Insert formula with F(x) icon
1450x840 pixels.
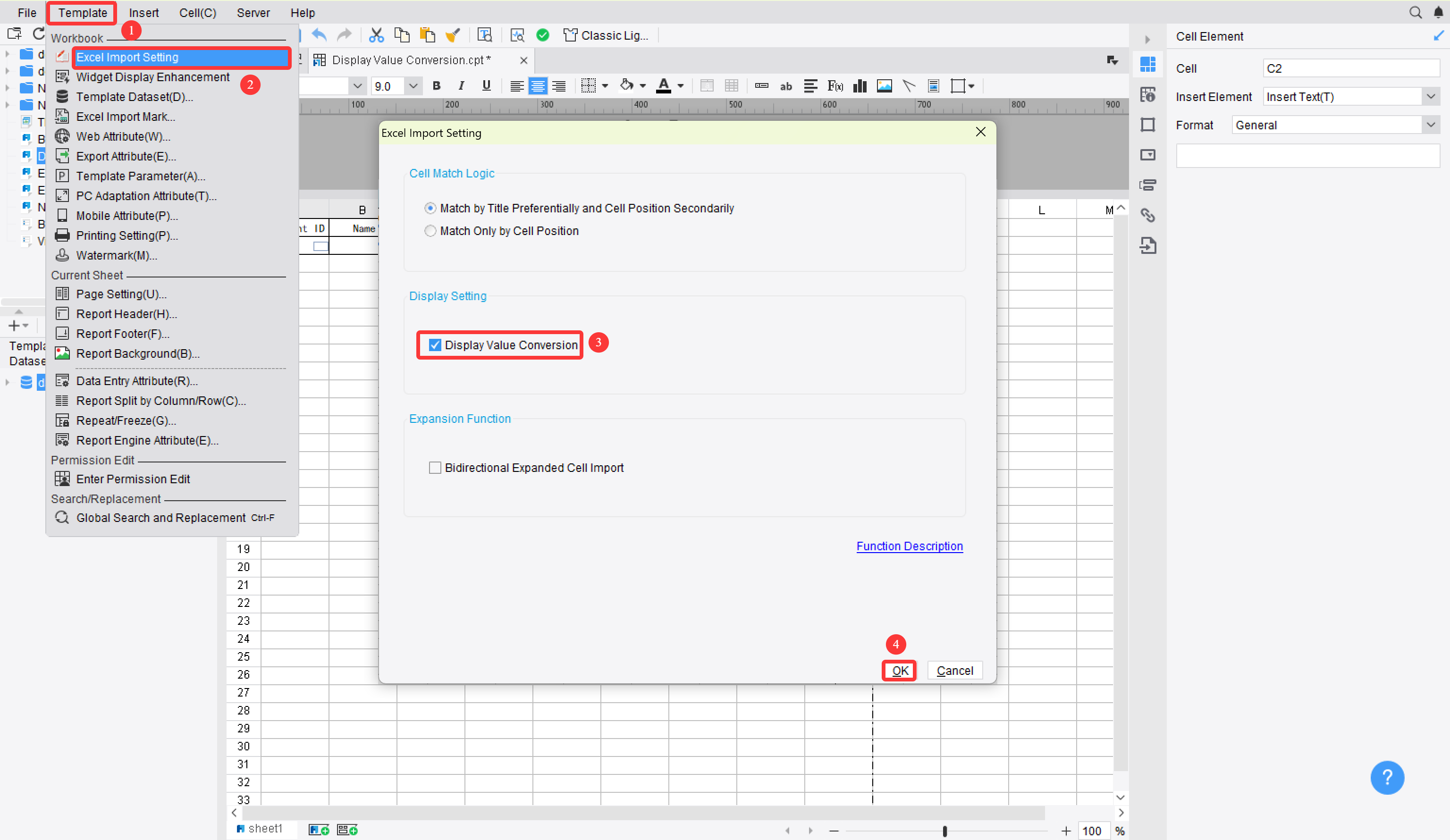point(835,86)
